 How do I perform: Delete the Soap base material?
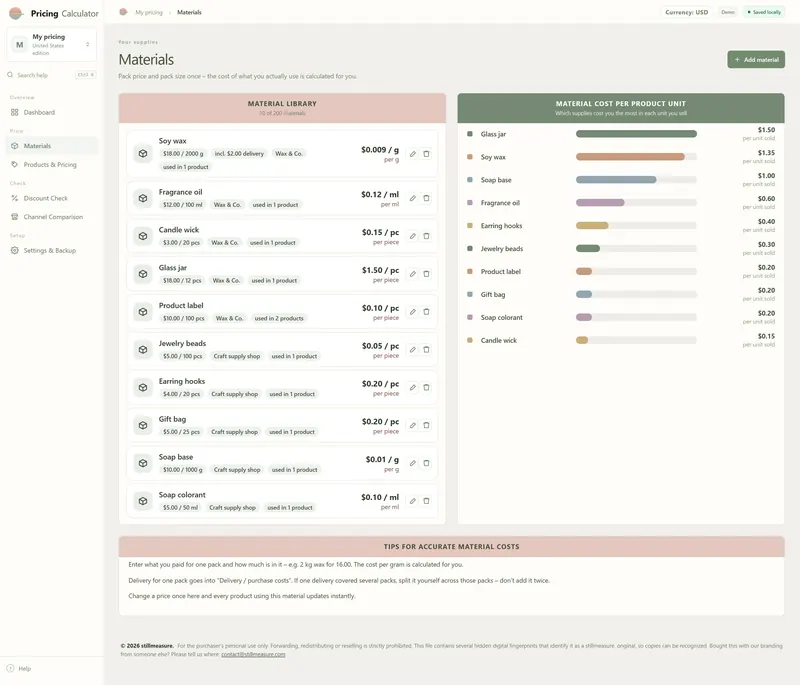click(x=426, y=463)
